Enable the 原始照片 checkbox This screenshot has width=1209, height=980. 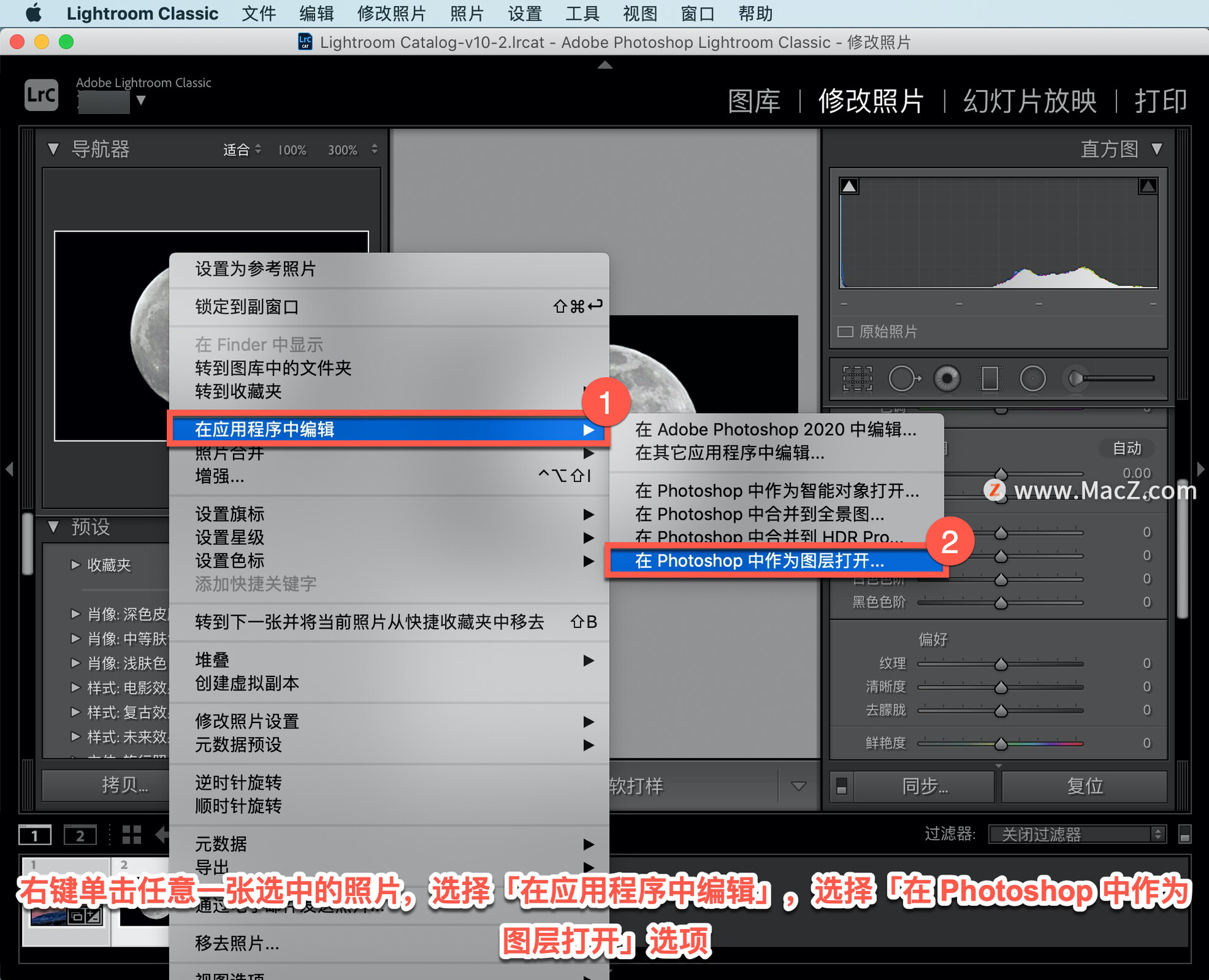click(845, 332)
